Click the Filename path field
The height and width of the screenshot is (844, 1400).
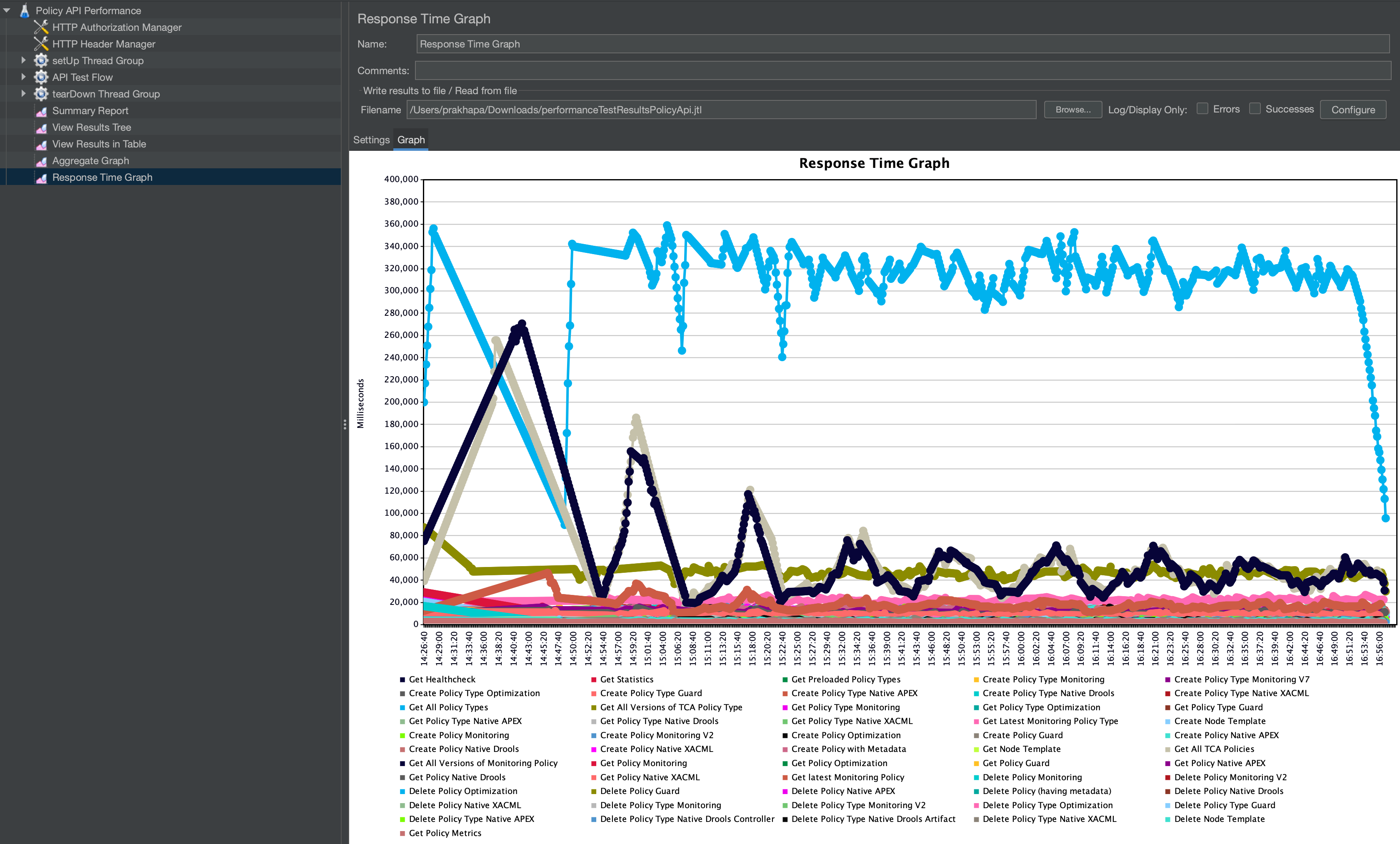721,110
